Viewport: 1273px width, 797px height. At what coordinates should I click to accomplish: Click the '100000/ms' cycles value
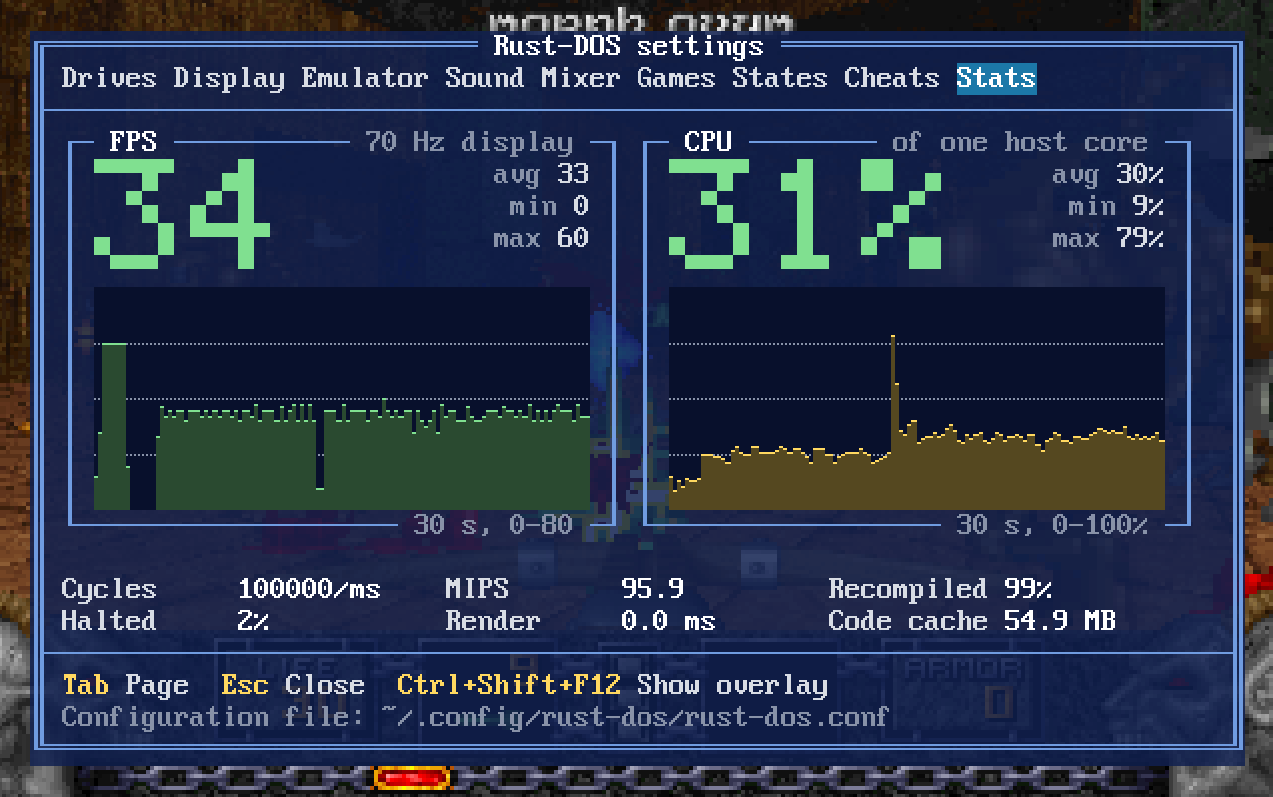coord(309,589)
